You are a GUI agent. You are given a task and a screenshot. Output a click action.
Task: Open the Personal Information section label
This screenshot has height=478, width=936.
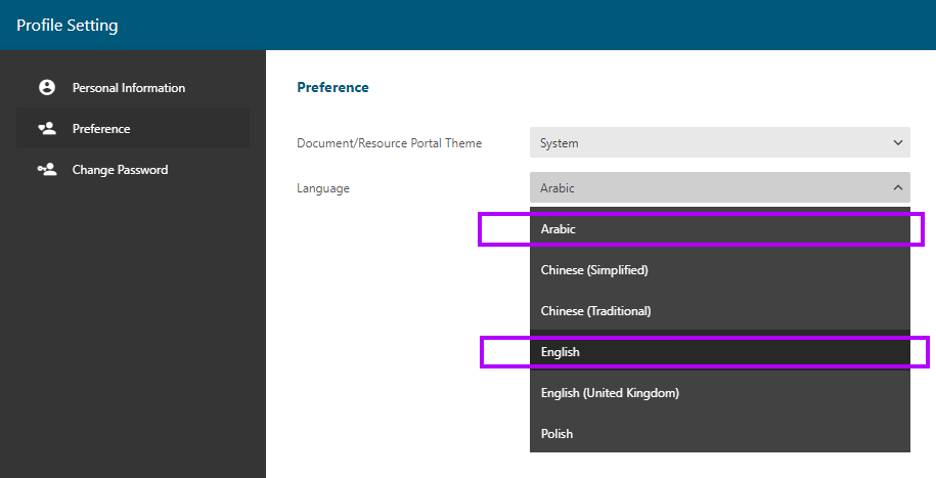(128, 88)
